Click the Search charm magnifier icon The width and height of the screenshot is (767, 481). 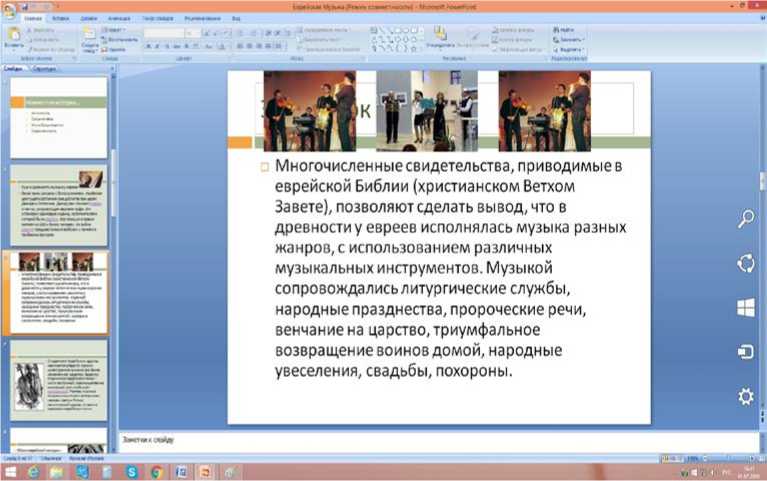point(745,219)
